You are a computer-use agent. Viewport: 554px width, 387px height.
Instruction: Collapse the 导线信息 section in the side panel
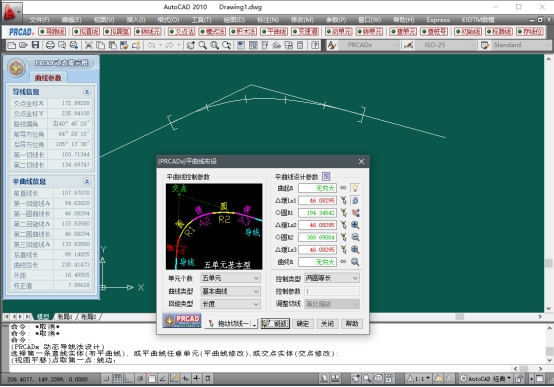[87, 92]
